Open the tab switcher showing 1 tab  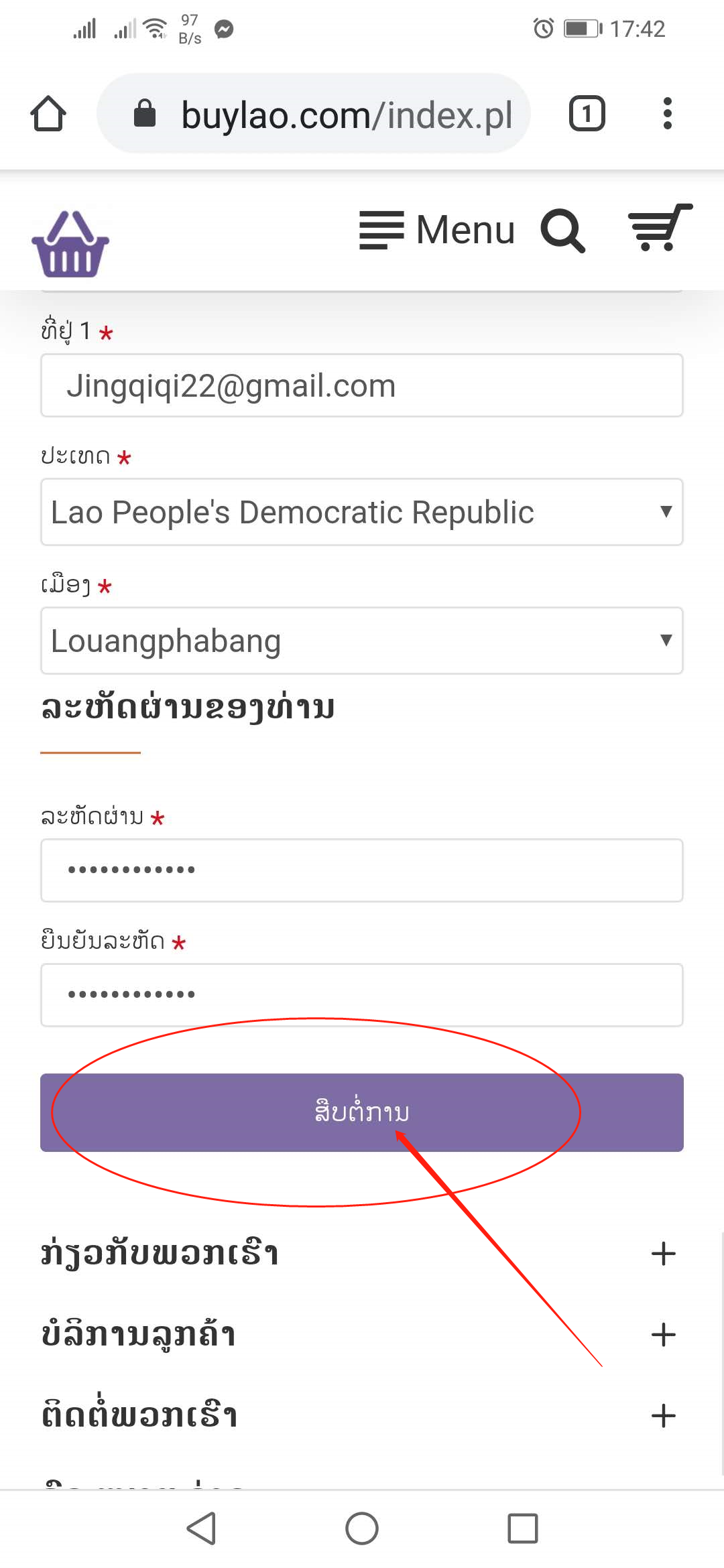point(587,113)
